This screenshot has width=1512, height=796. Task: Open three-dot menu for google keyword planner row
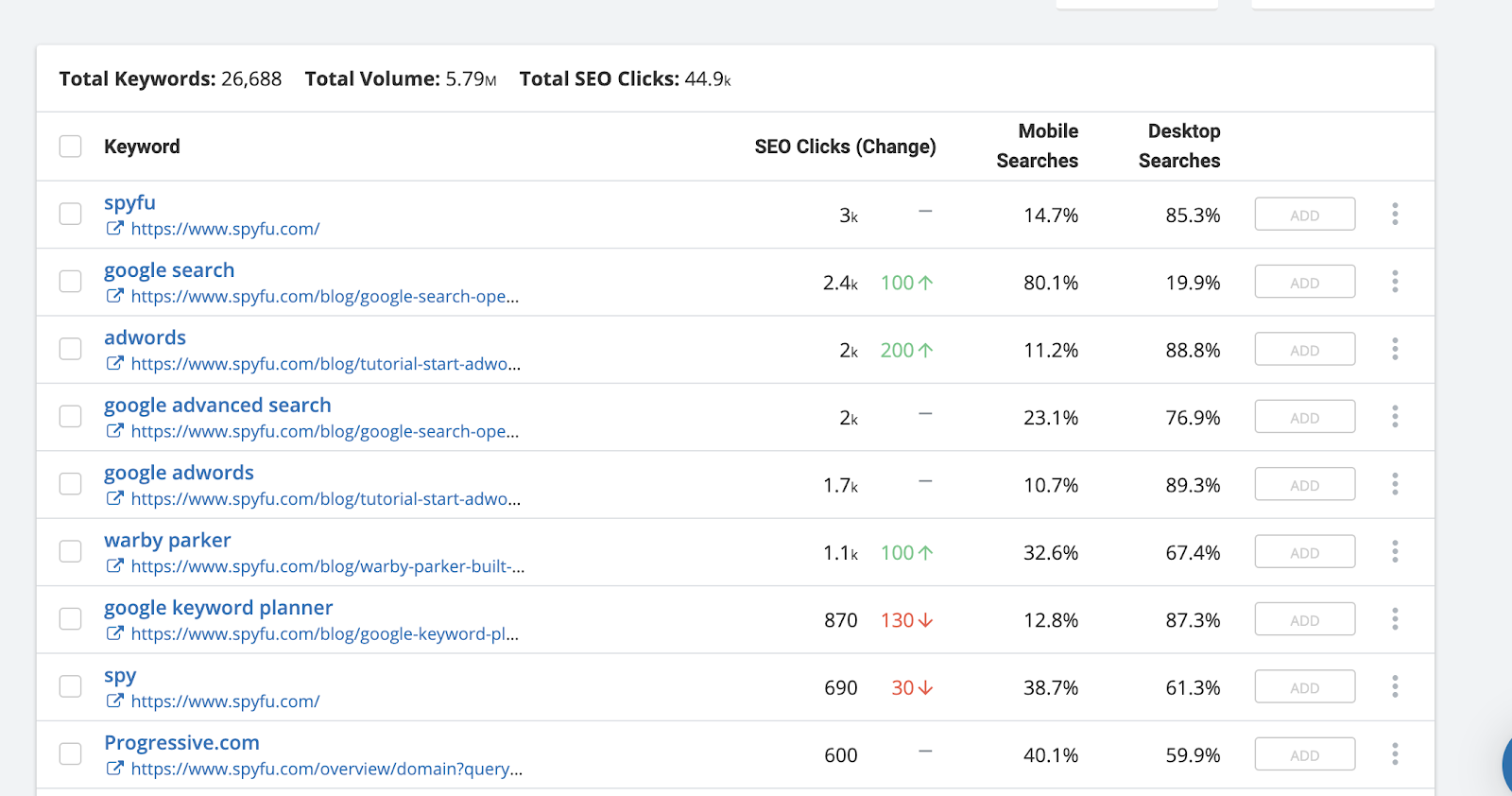[x=1395, y=619]
